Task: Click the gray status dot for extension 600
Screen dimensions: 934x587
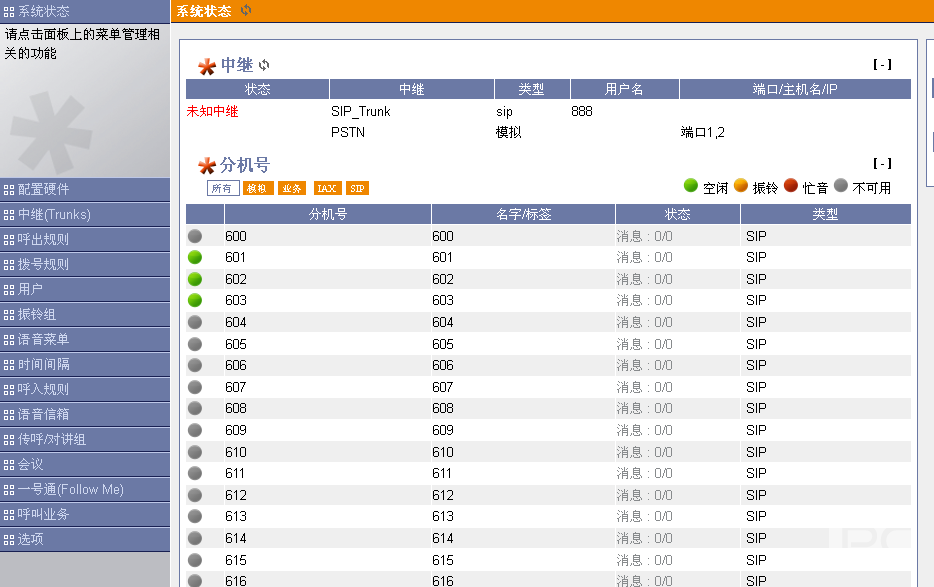Action: (195, 236)
